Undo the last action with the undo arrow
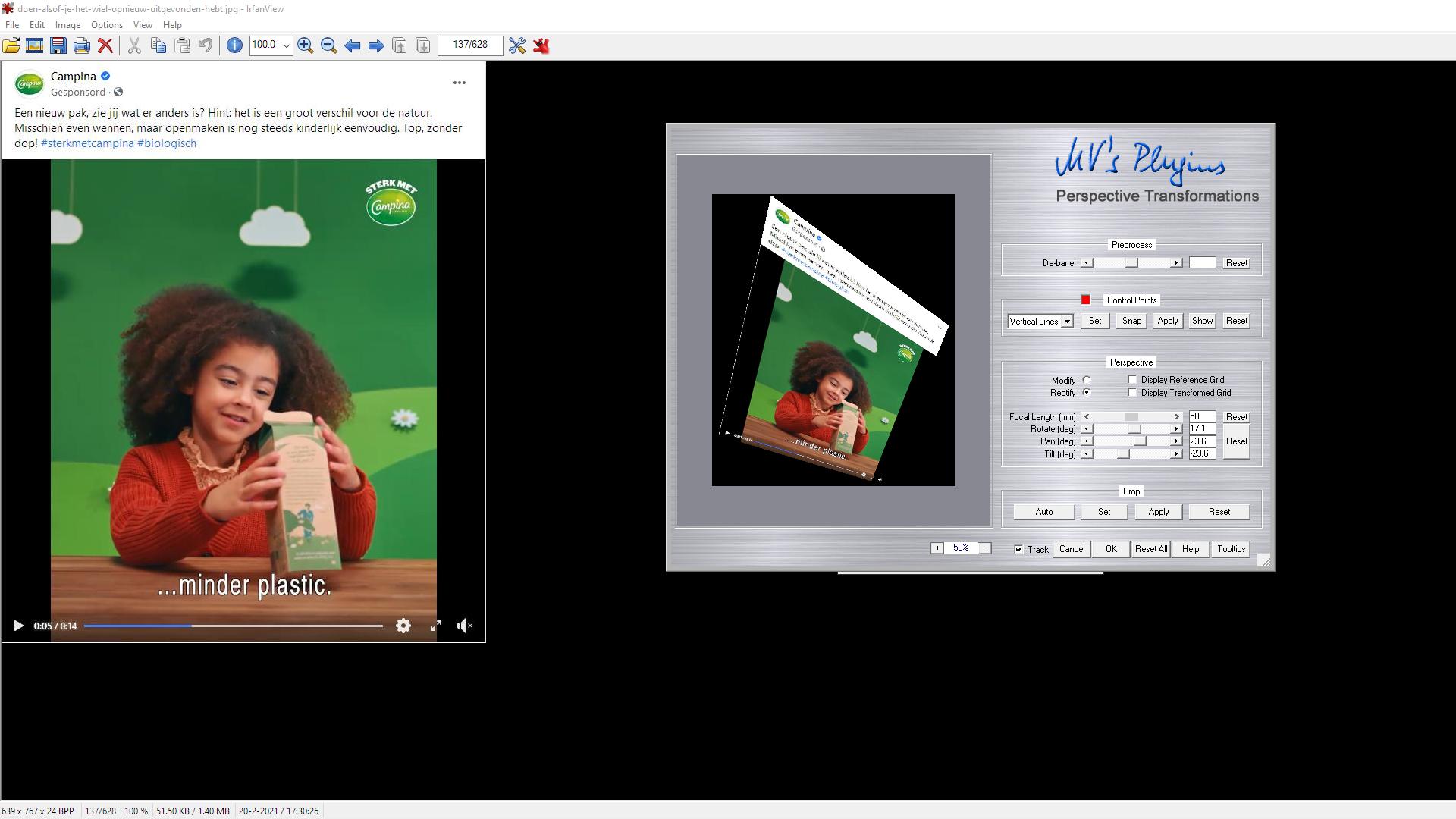Image resolution: width=1456 pixels, height=819 pixels. tap(205, 46)
